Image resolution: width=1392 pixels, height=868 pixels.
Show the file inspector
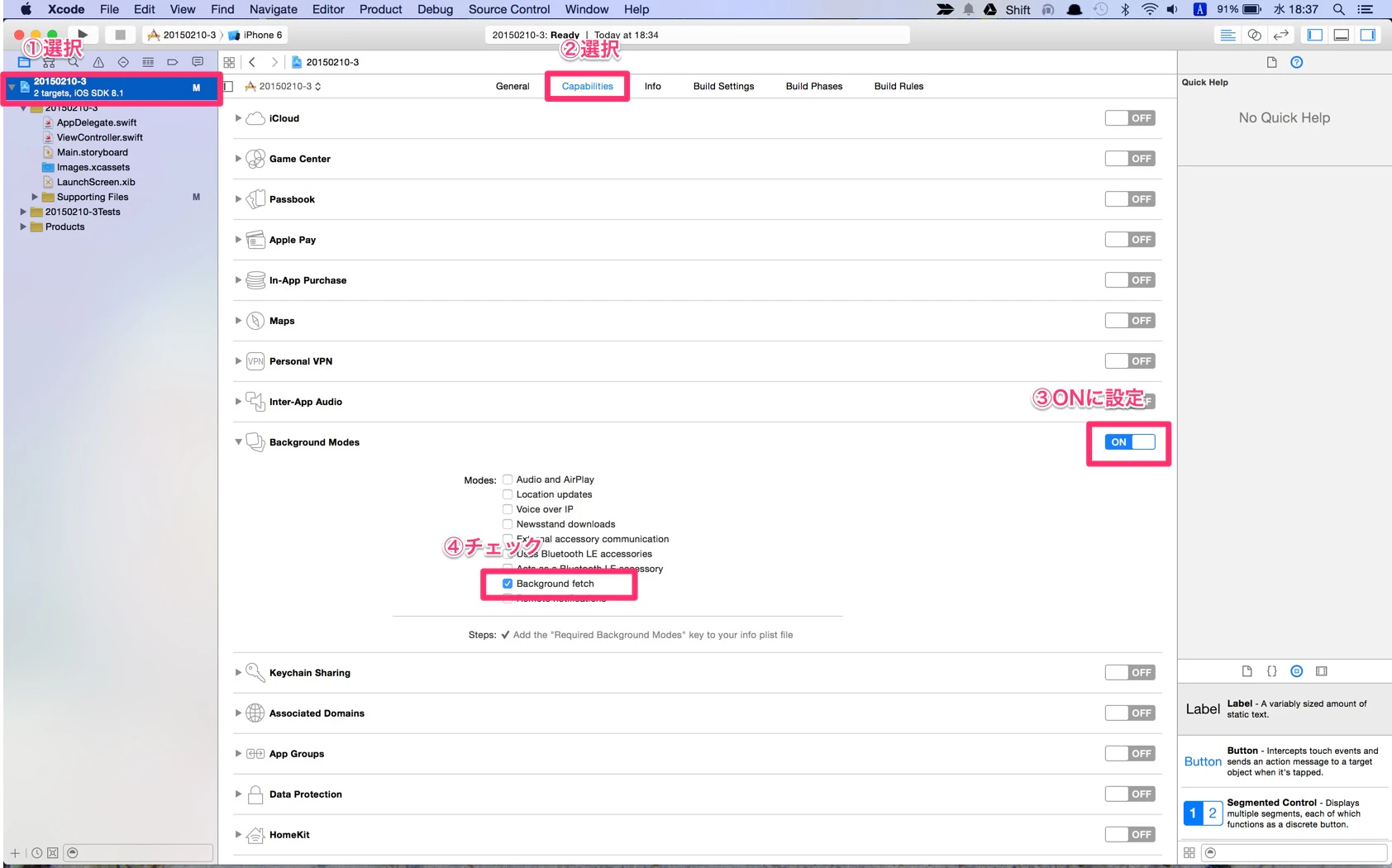click(1272, 62)
